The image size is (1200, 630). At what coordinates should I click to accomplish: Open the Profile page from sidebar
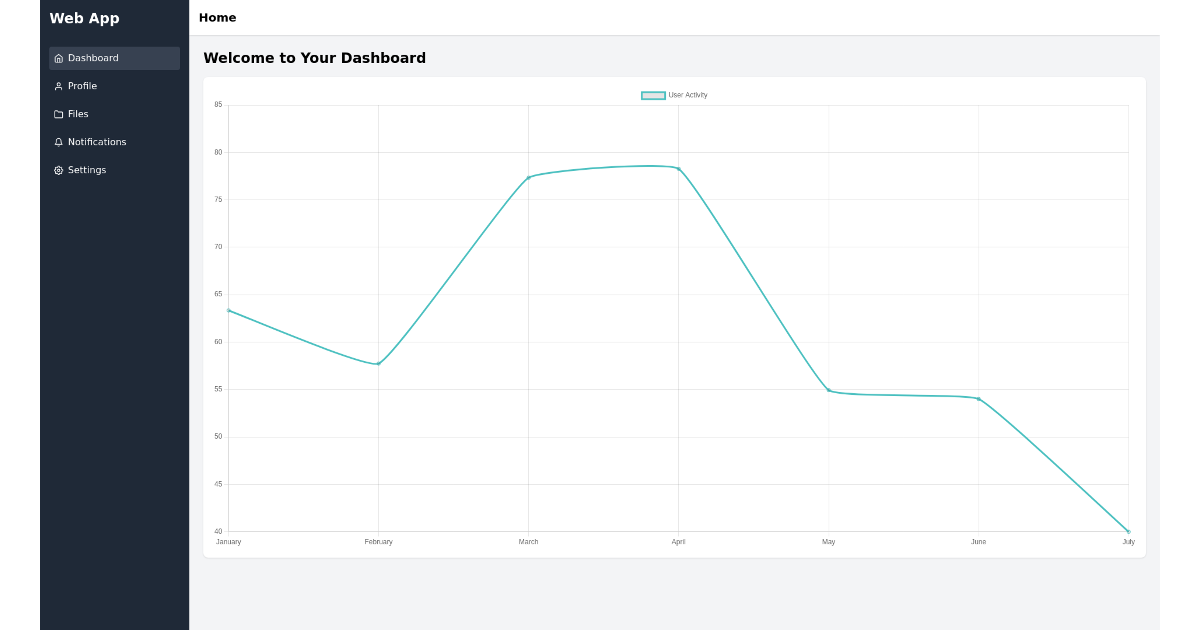pyautogui.click(x=82, y=86)
